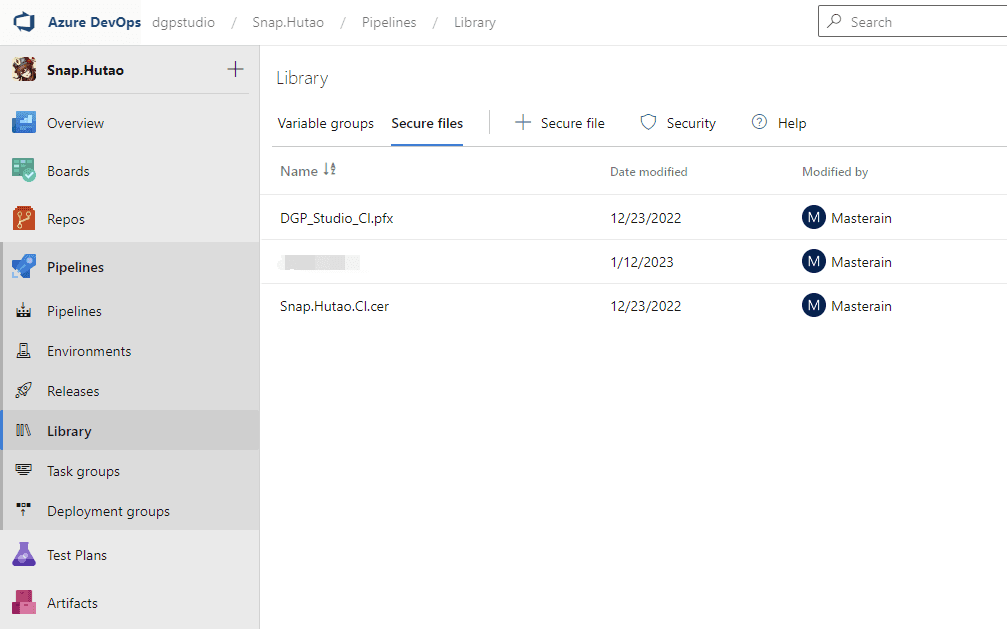
Task: Click Masterain avatar in the 1/12/2023 row
Action: pos(814,261)
